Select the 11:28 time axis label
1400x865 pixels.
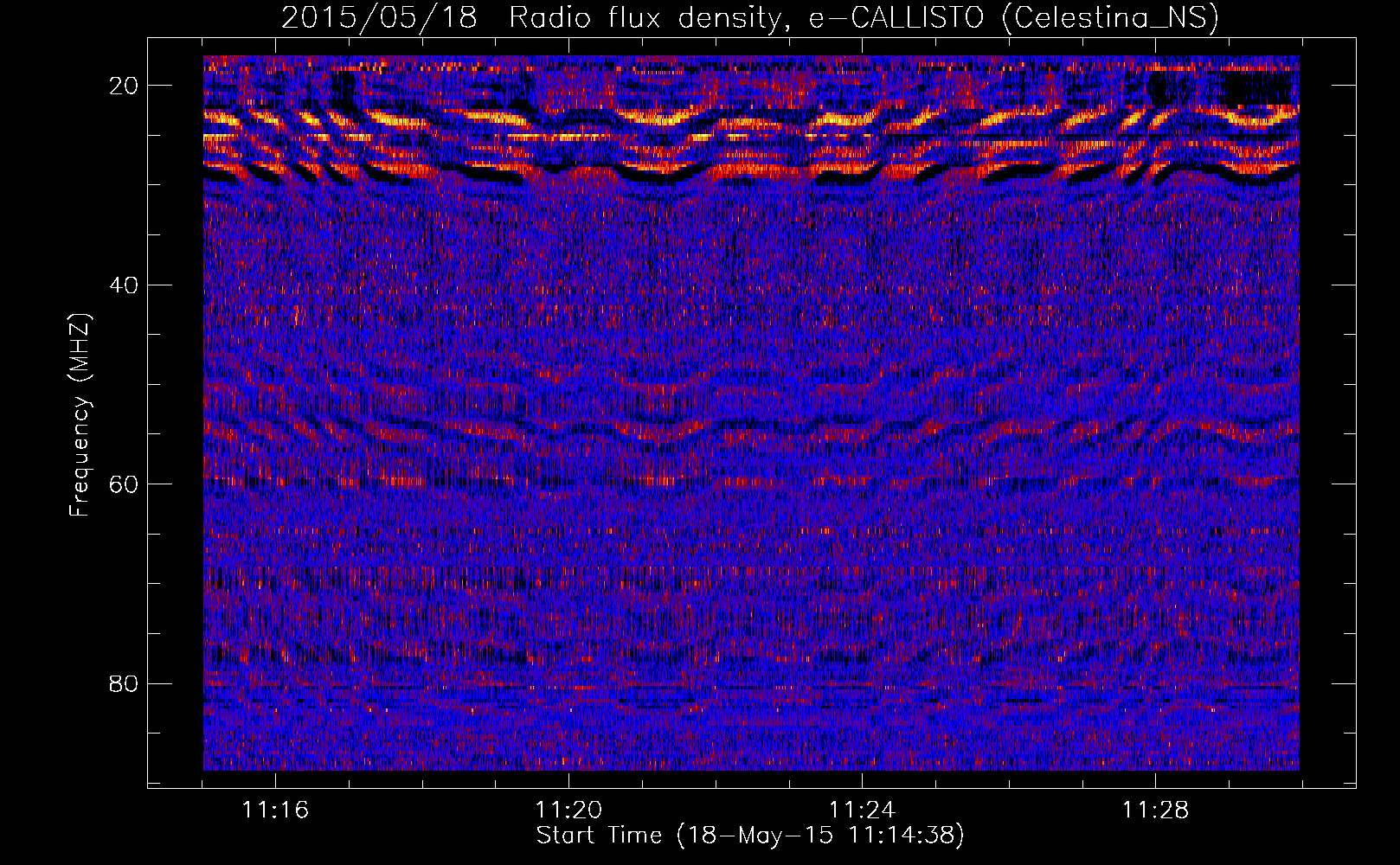(x=1155, y=811)
